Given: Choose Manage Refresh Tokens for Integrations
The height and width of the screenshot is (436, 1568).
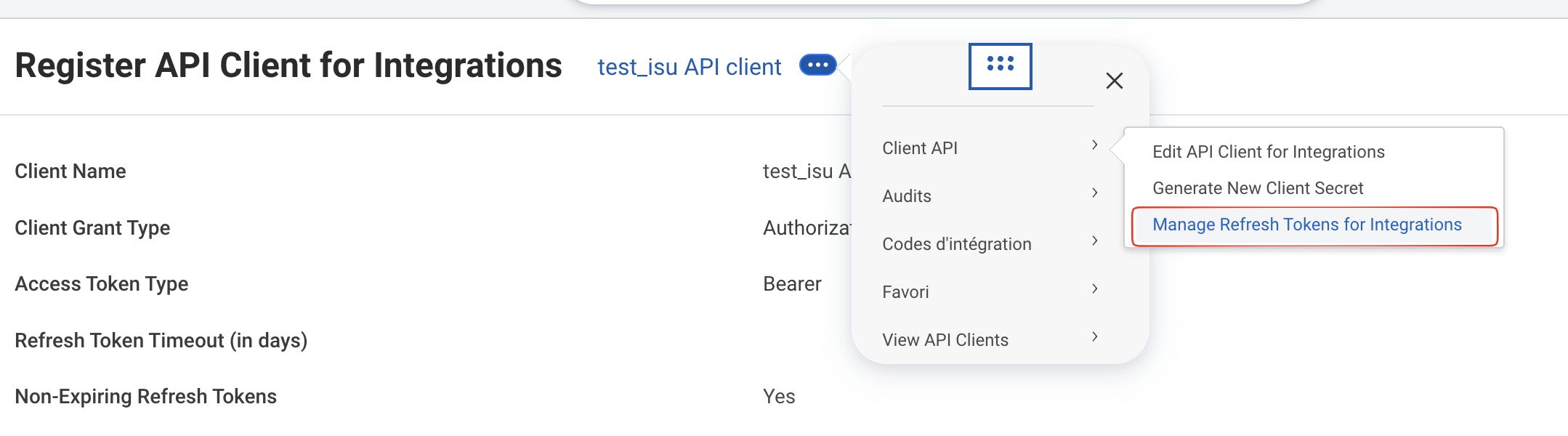Looking at the screenshot, I should click(1307, 225).
